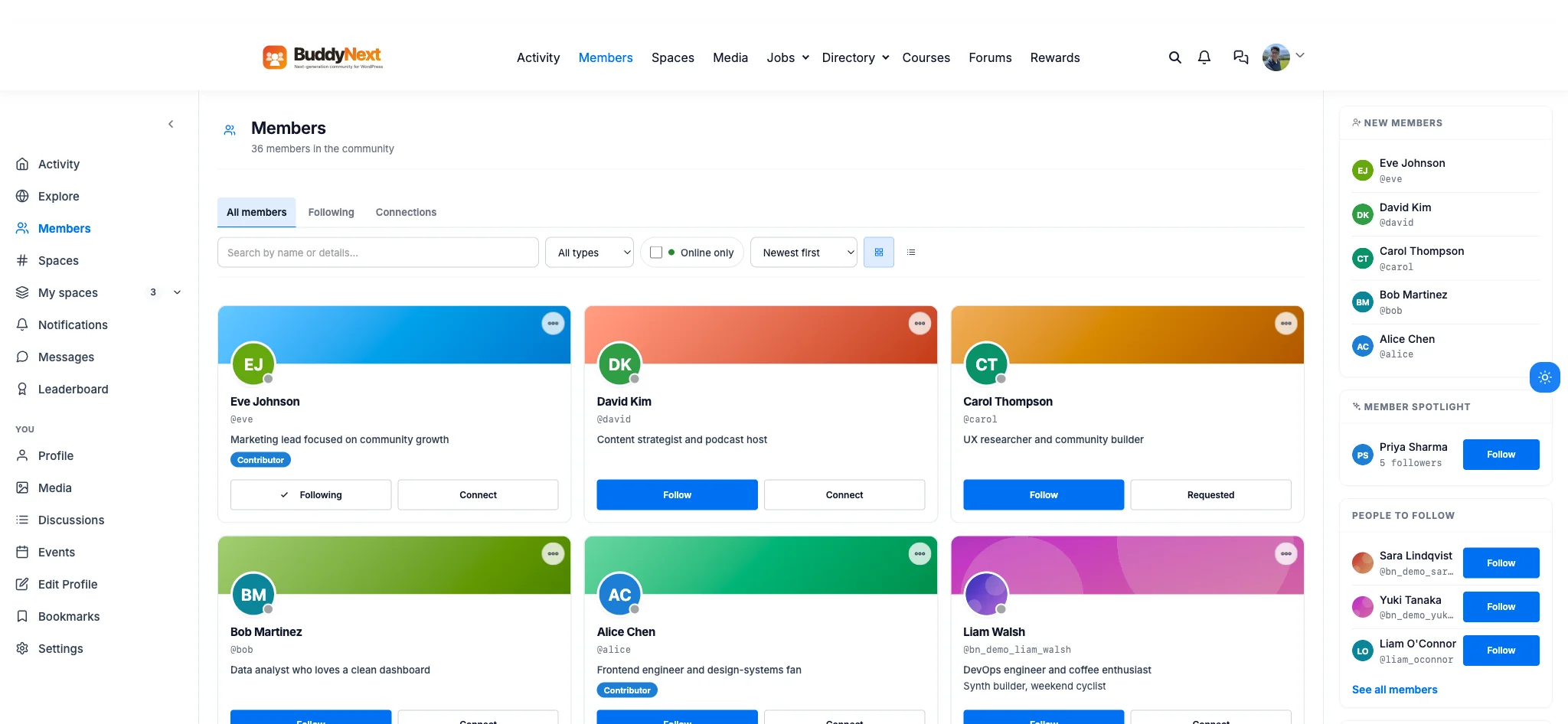Viewport: 1568px width, 724px height.
Task: Open Rewards in the top navigation
Action: pos(1055,57)
